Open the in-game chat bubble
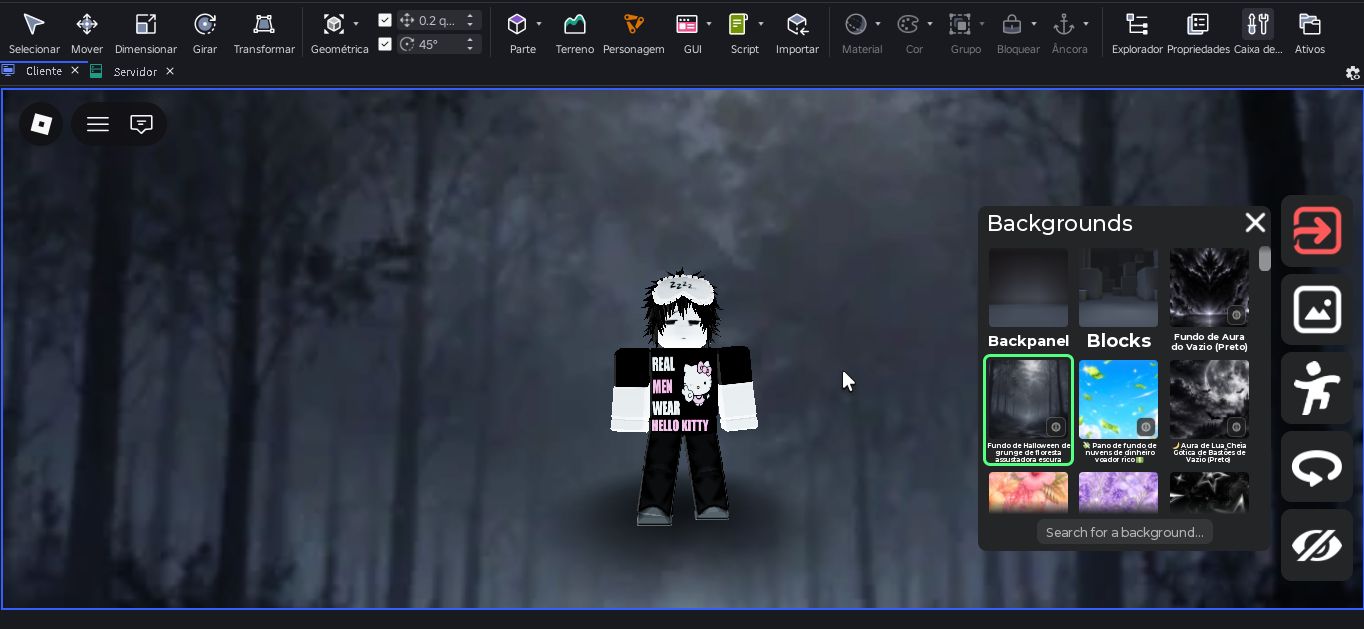 coord(142,124)
